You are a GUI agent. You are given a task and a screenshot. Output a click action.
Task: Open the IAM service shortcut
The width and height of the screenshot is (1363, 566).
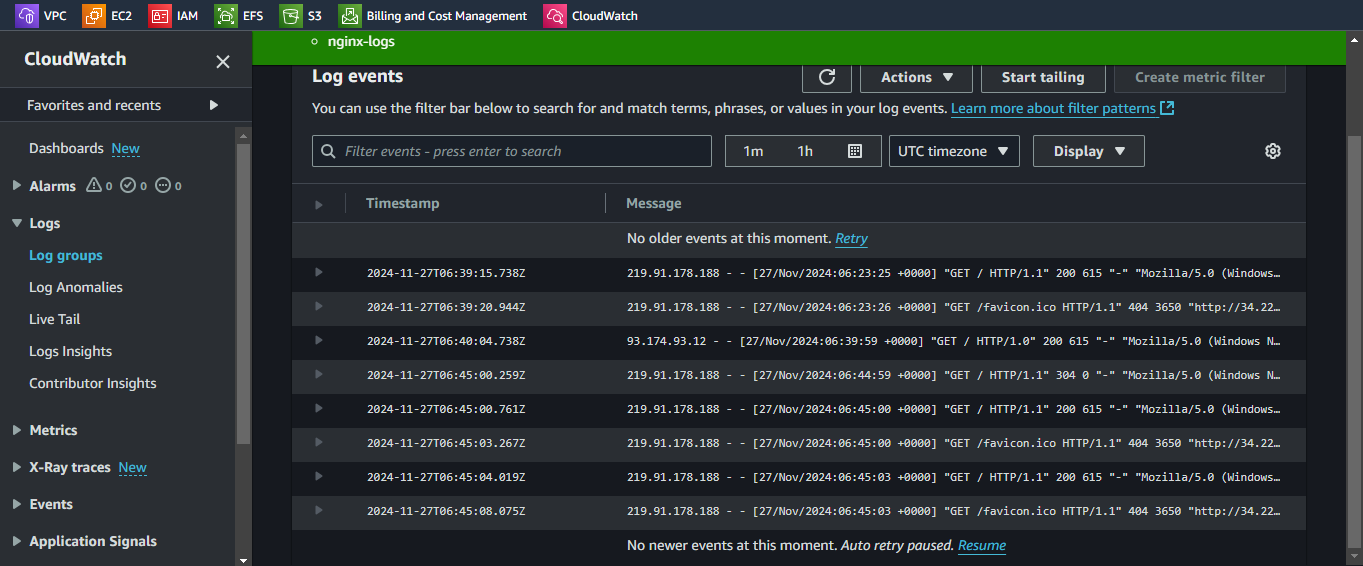coord(160,15)
